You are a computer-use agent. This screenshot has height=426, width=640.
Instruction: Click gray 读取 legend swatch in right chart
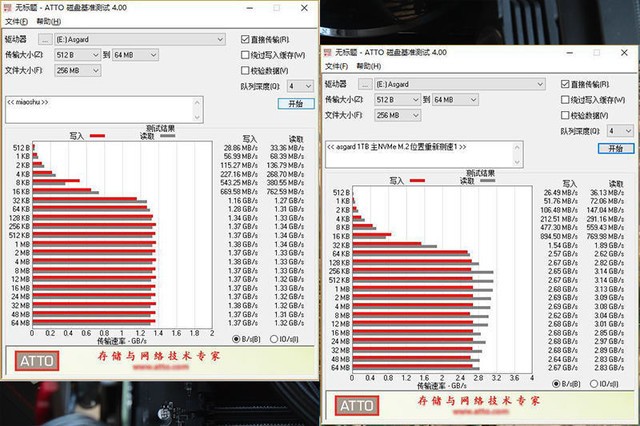click(x=488, y=181)
